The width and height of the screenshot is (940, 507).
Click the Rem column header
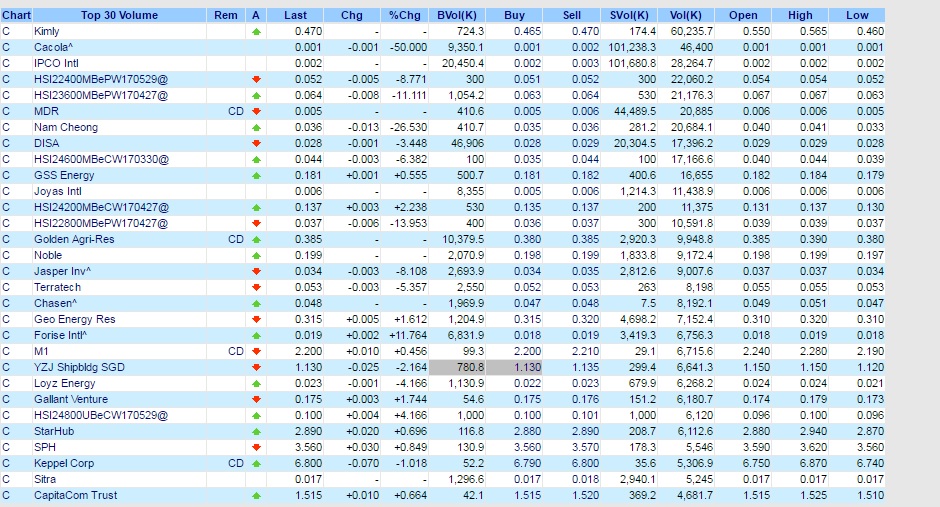pyautogui.click(x=226, y=15)
